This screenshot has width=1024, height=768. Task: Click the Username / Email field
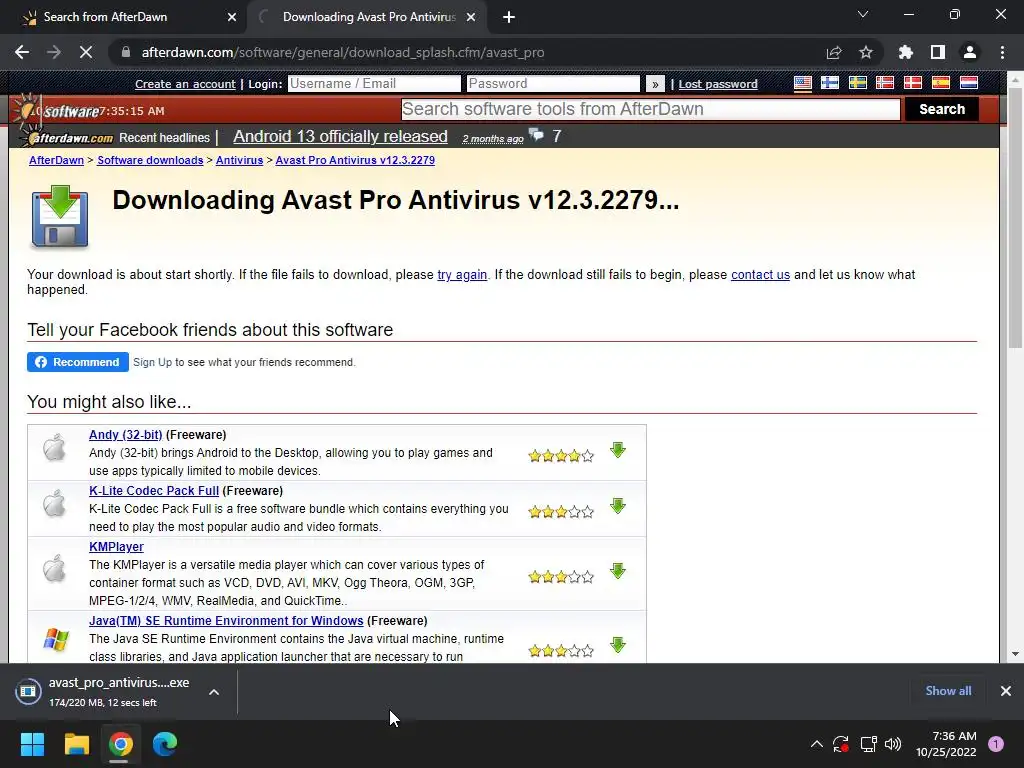(374, 84)
